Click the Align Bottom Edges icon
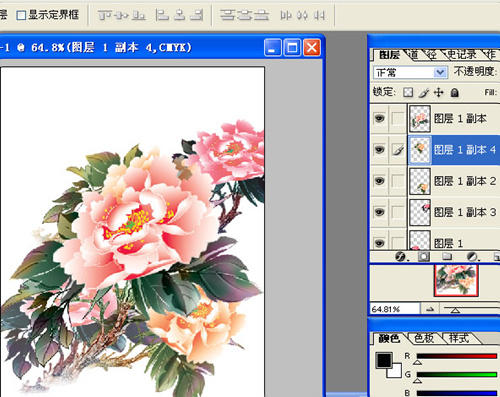This screenshot has width=500, height=397. (x=138, y=15)
